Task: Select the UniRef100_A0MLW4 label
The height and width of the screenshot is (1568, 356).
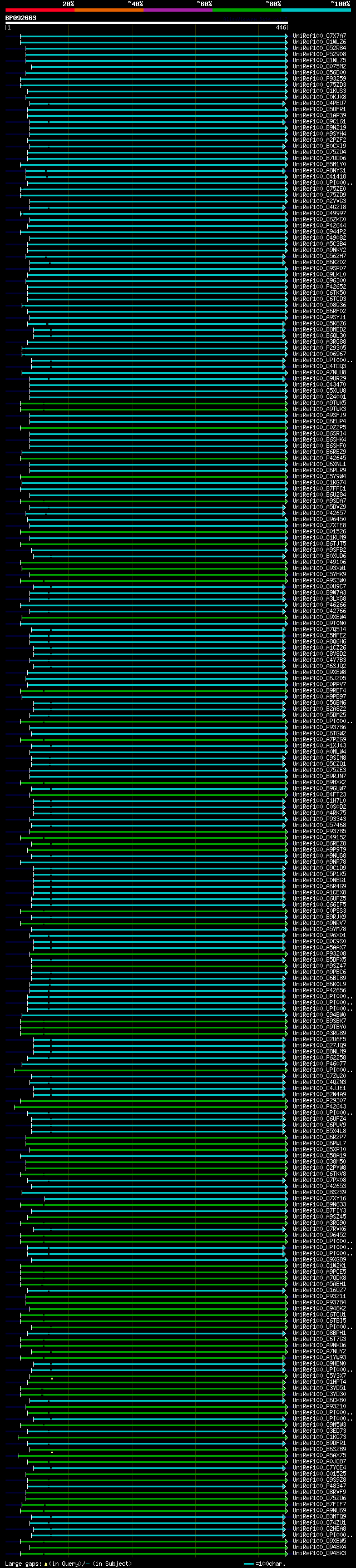Action: pos(319,751)
